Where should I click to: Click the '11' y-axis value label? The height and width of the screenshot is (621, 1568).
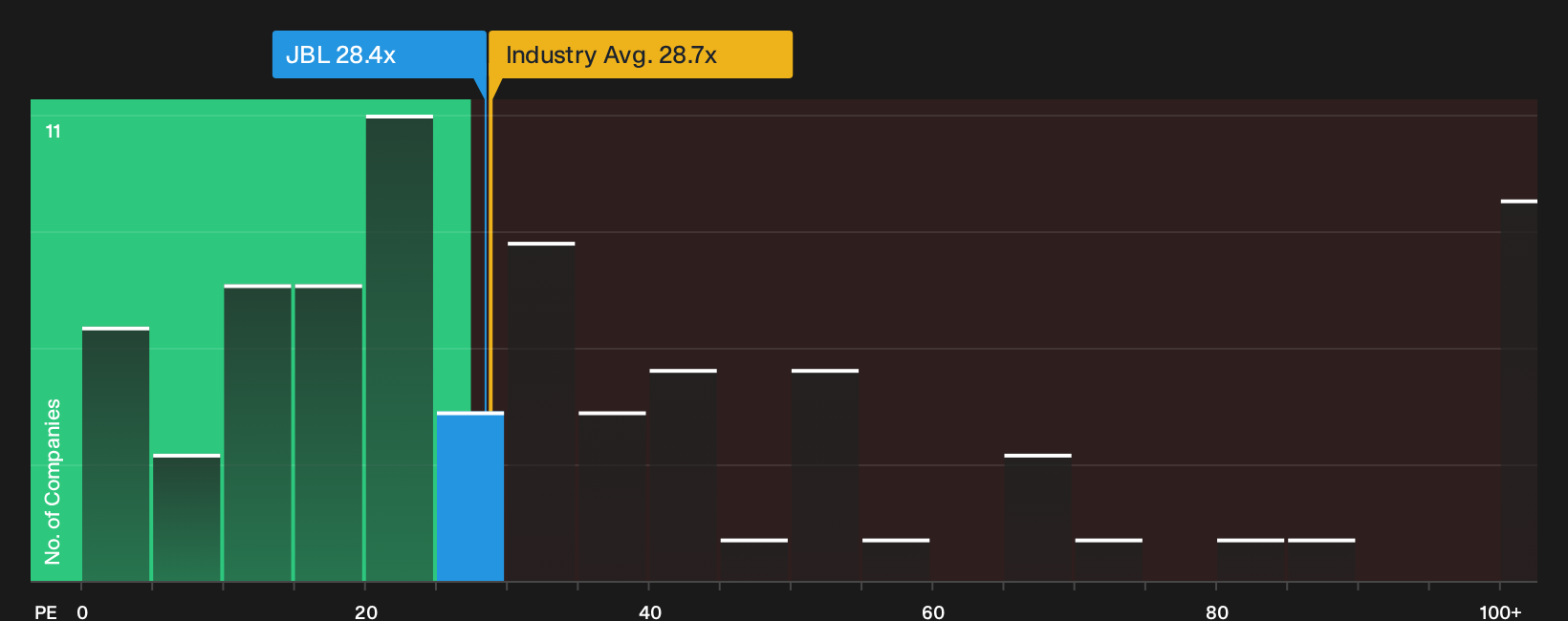point(54,132)
